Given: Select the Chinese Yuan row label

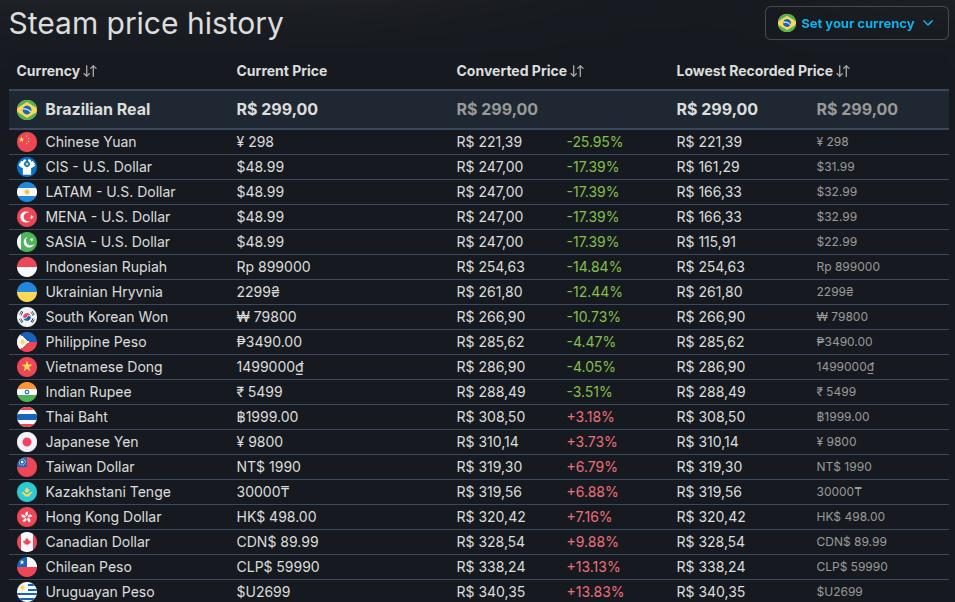Looking at the screenshot, I should (x=91, y=142).
